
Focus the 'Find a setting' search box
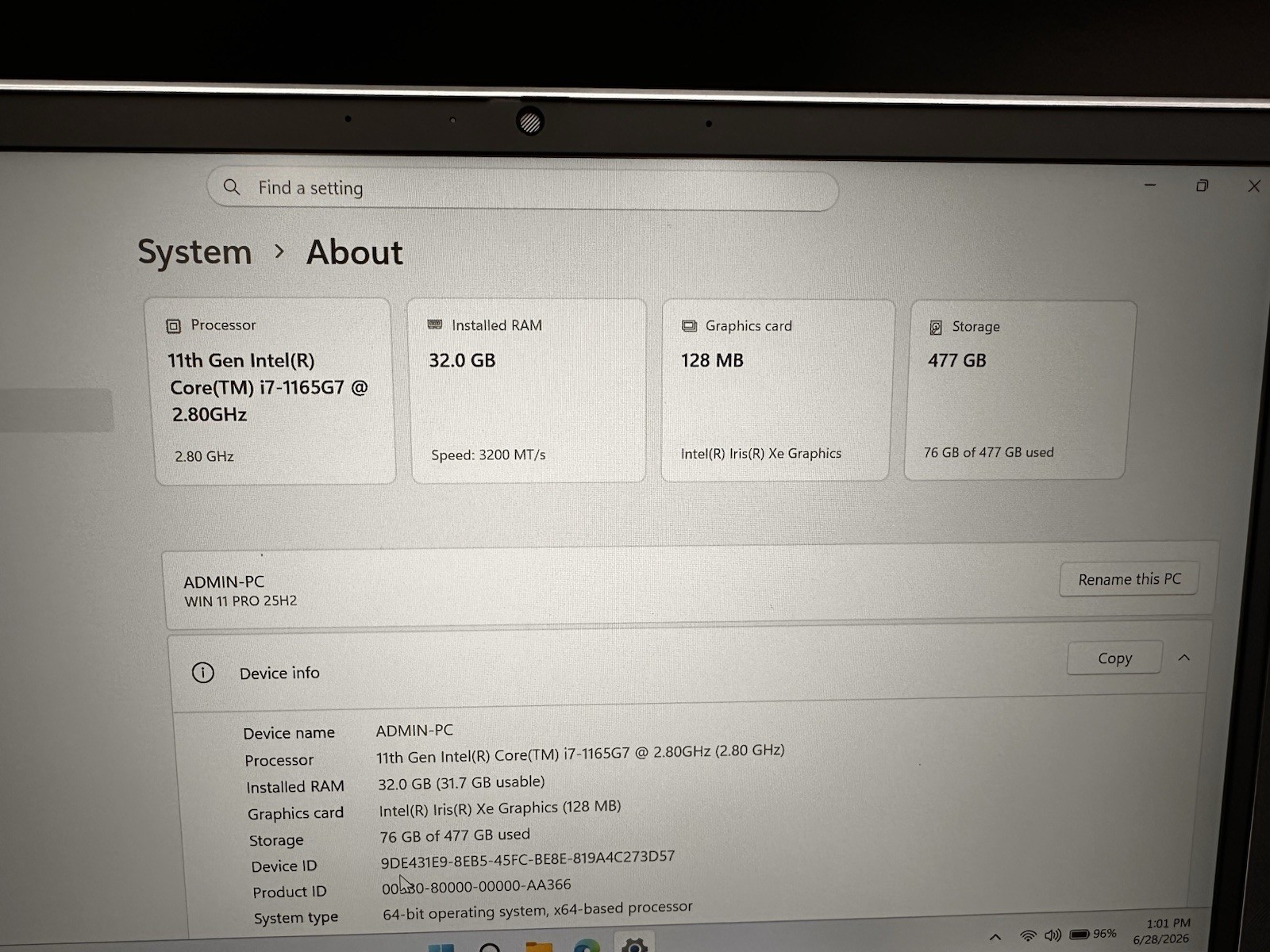(x=522, y=190)
